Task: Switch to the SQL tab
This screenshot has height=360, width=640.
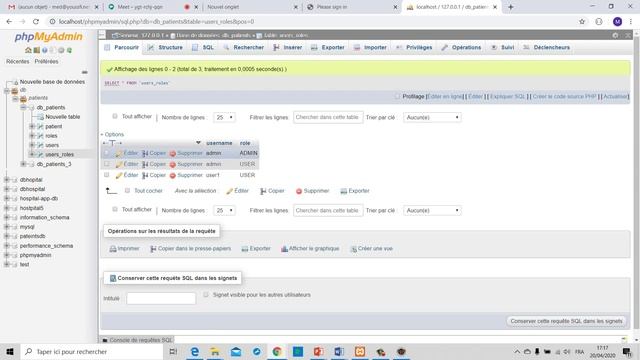Action: (x=203, y=48)
